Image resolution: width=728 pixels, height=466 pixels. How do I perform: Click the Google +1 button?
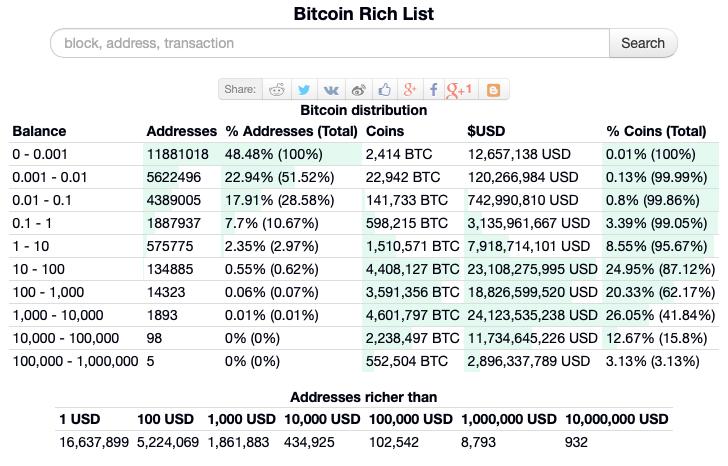[459, 90]
